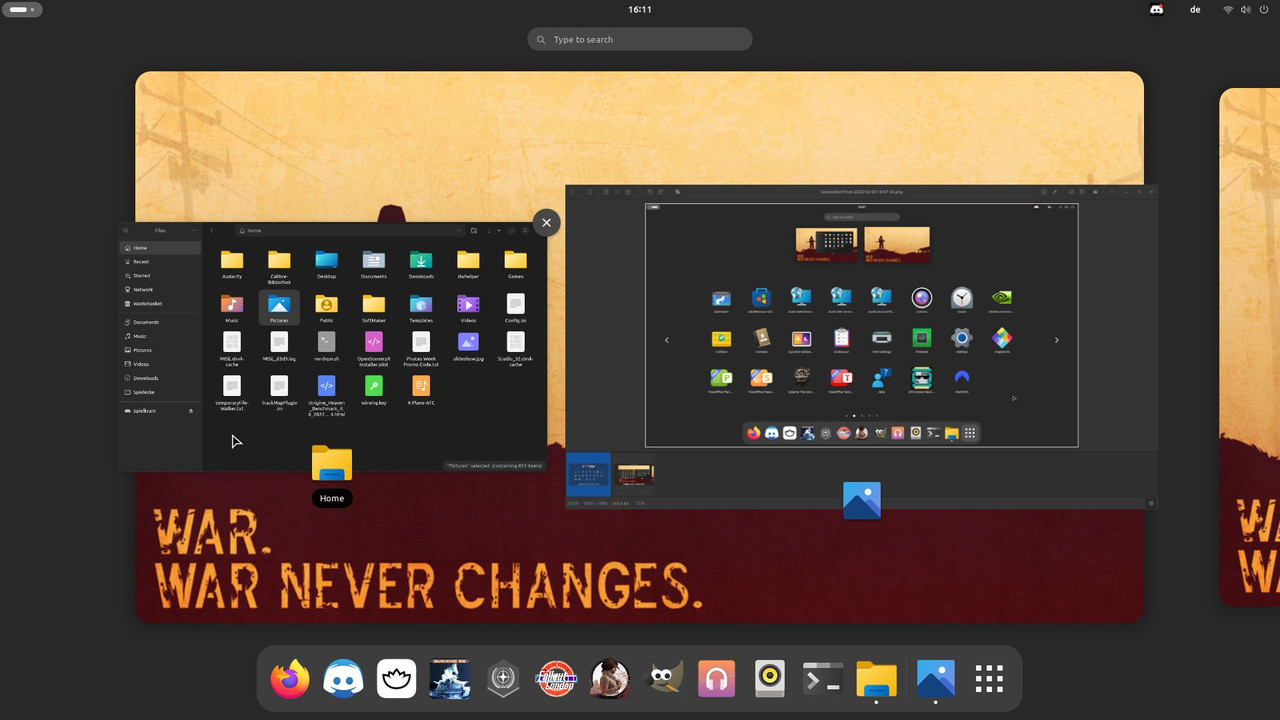
Task: Open Firefox from the dock
Action: (290, 679)
